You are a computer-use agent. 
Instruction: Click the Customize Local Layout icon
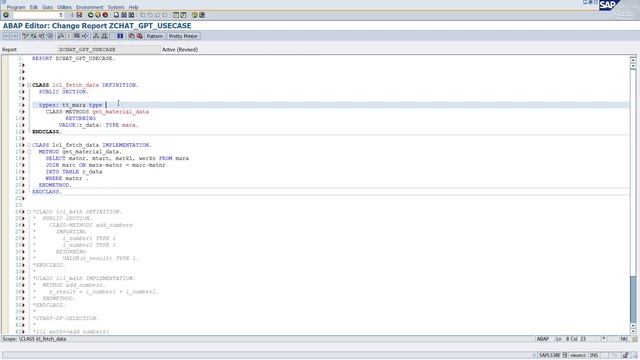(x=202, y=15)
